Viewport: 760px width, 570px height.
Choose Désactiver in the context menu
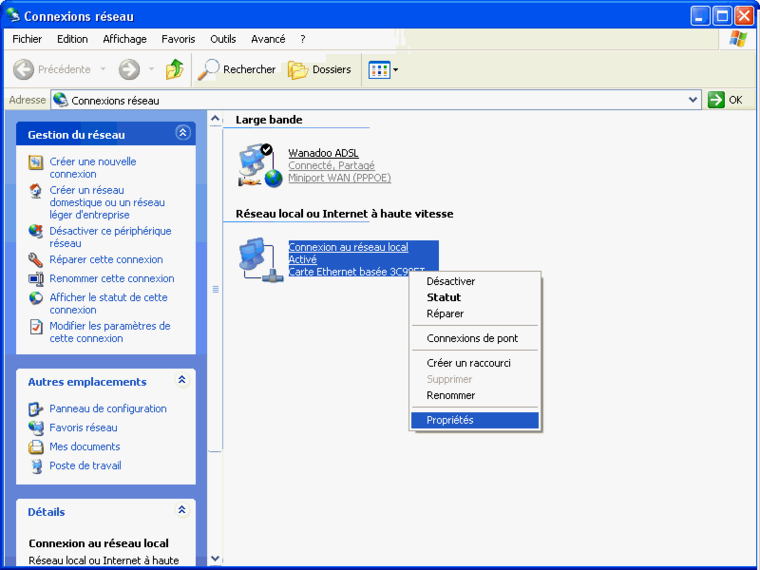(x=475, y=281)
